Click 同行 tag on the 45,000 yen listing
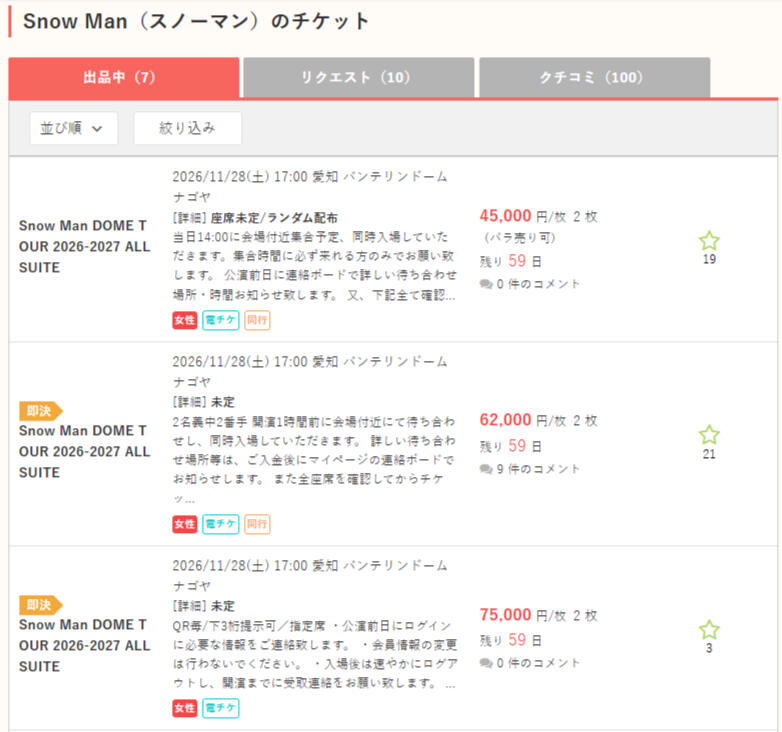Screen dimensions: 782x732 tap(257, 320)
